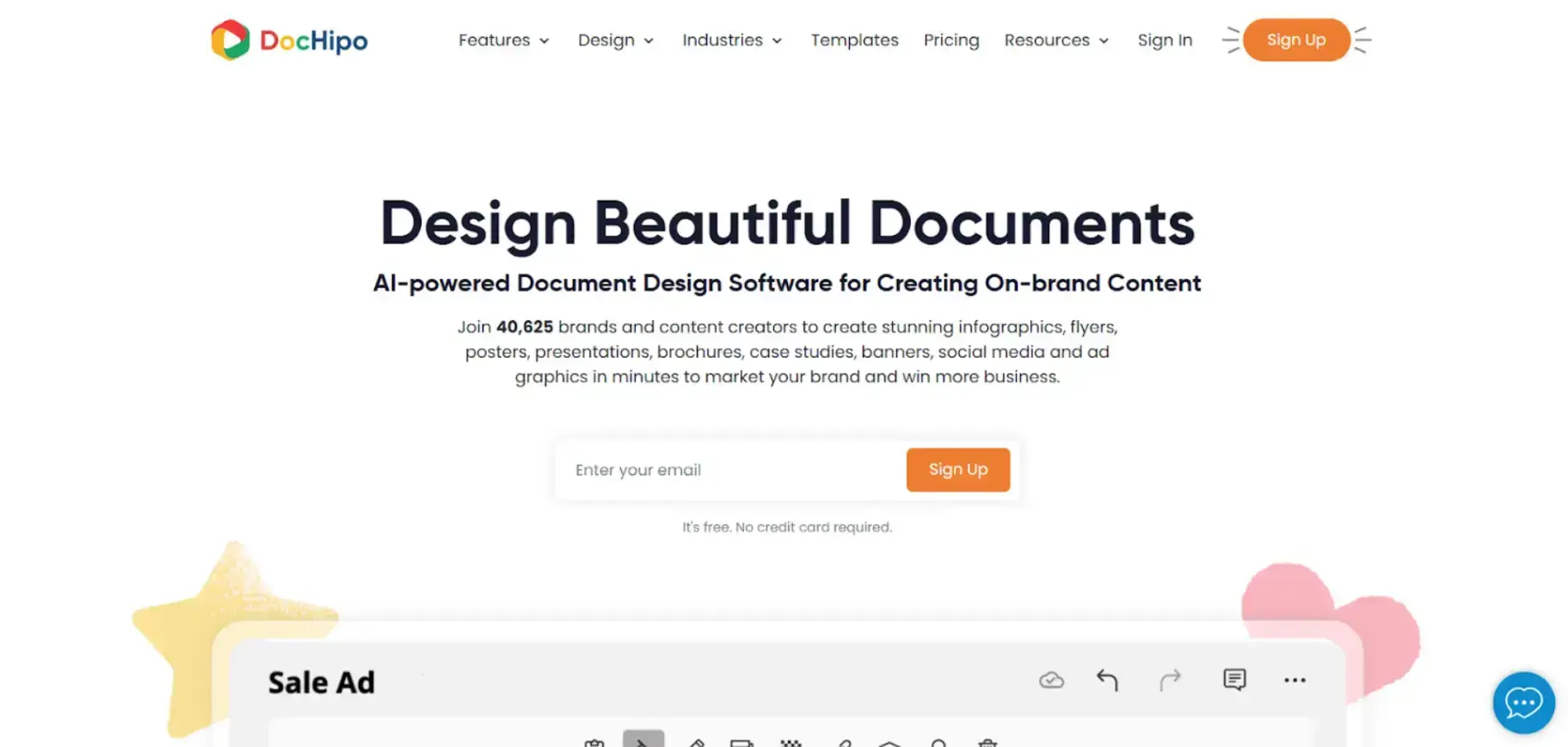This screenshot has height=747, width=1568.
Task: Click the transparency checkerboard icon
Action: pyautogui.click(x=790, y=742)
